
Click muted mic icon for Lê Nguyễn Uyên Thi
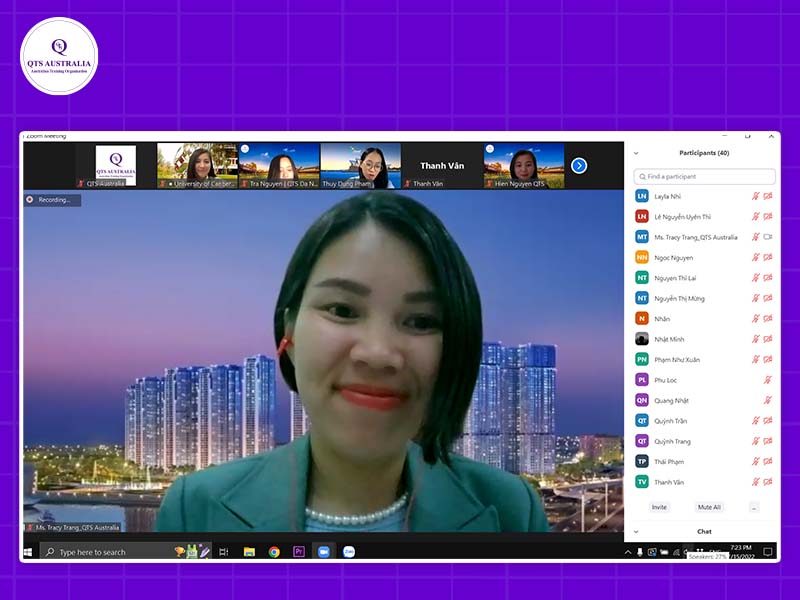756,216
